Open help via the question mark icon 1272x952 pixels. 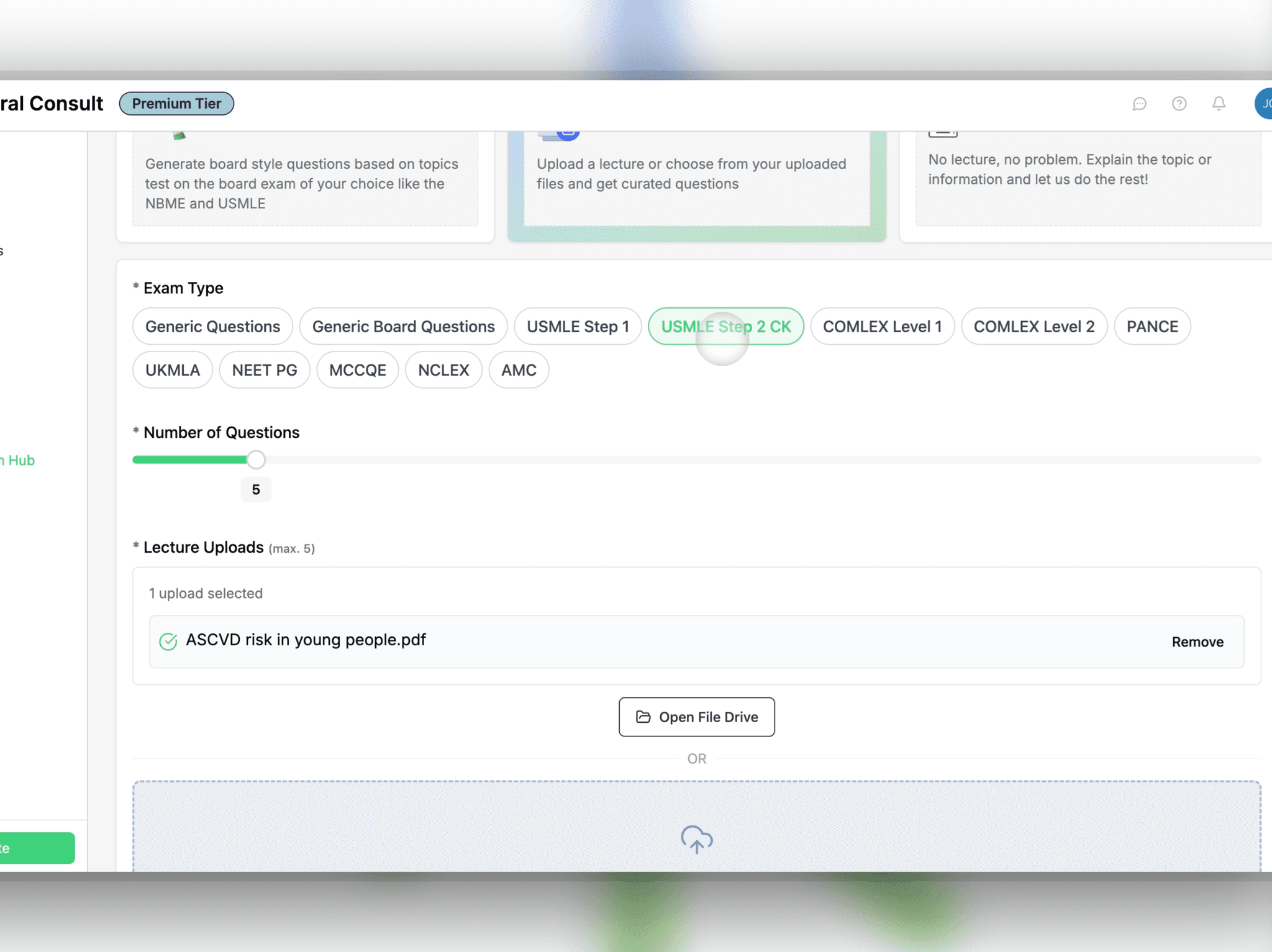tap(1179, 104)
